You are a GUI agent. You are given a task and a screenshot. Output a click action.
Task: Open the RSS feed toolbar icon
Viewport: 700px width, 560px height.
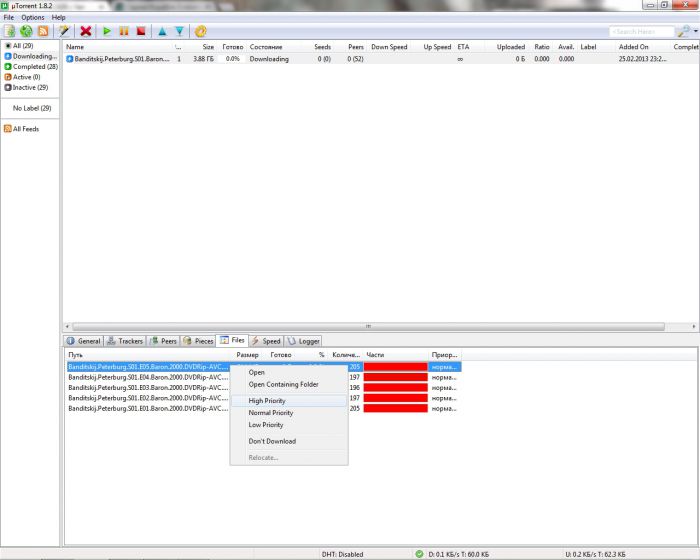click(x=43, y=32)
